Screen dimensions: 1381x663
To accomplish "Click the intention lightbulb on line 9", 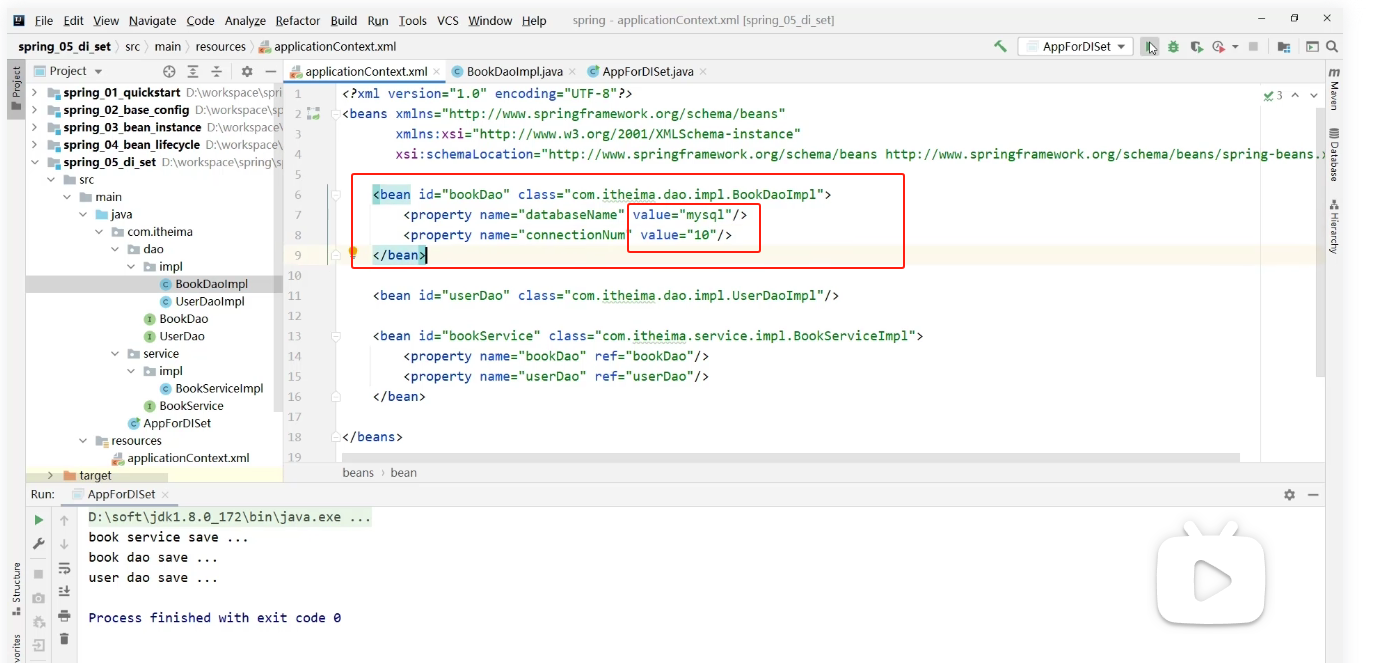I will coord(353,254).
